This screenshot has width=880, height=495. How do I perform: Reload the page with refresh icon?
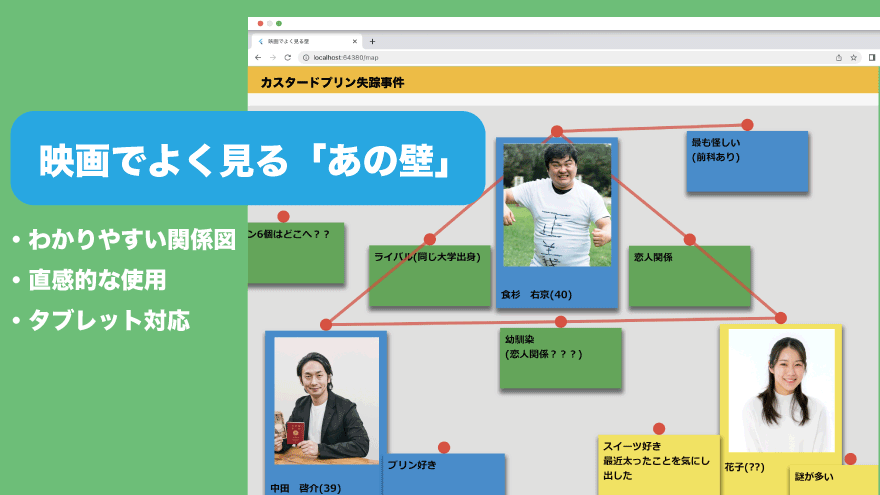tap(287, 57)
